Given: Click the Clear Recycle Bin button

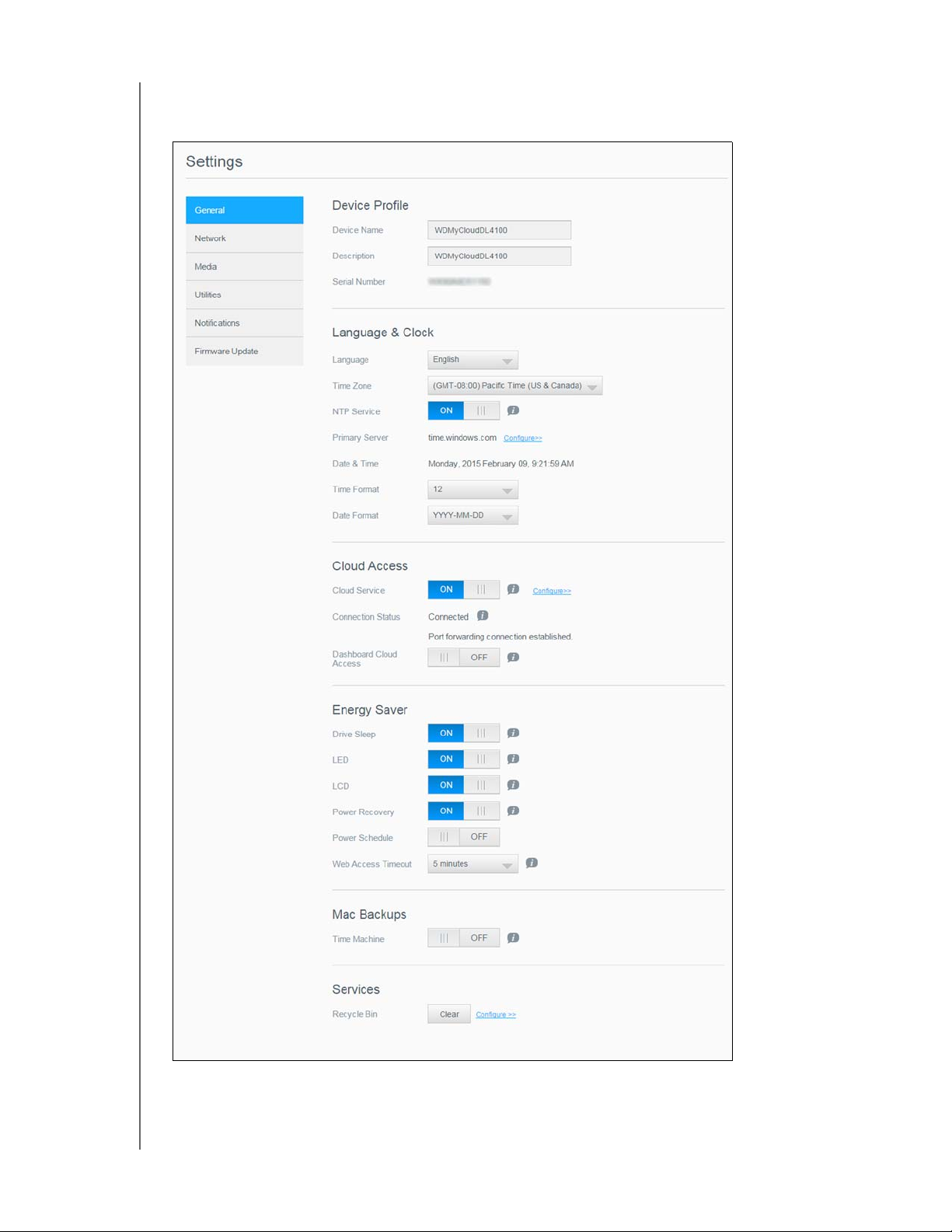Looking at the screenshot, I should click(449, 1014).
